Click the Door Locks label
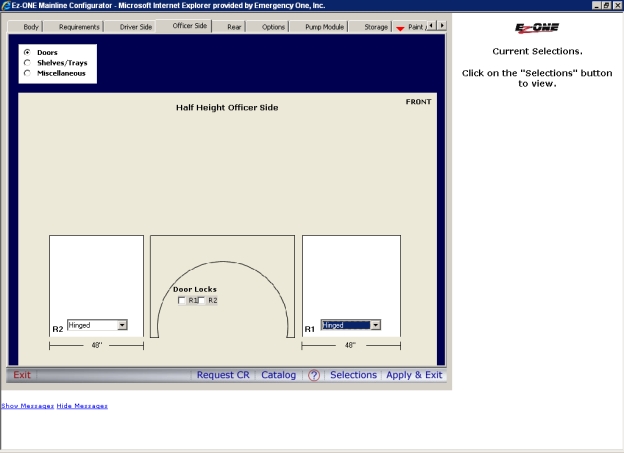 (x=195, y=289)
